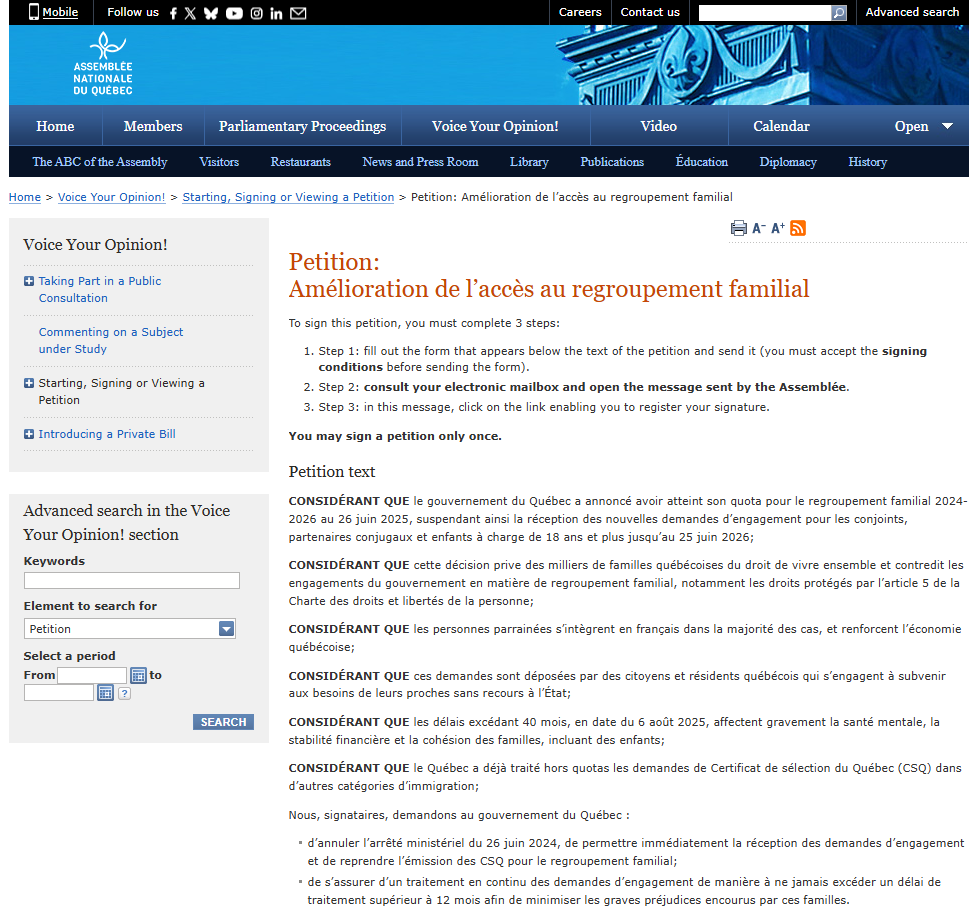Open the Parliamentary Proceedings menu
Viewport: 975px width, 913px height.
(302, 127)
